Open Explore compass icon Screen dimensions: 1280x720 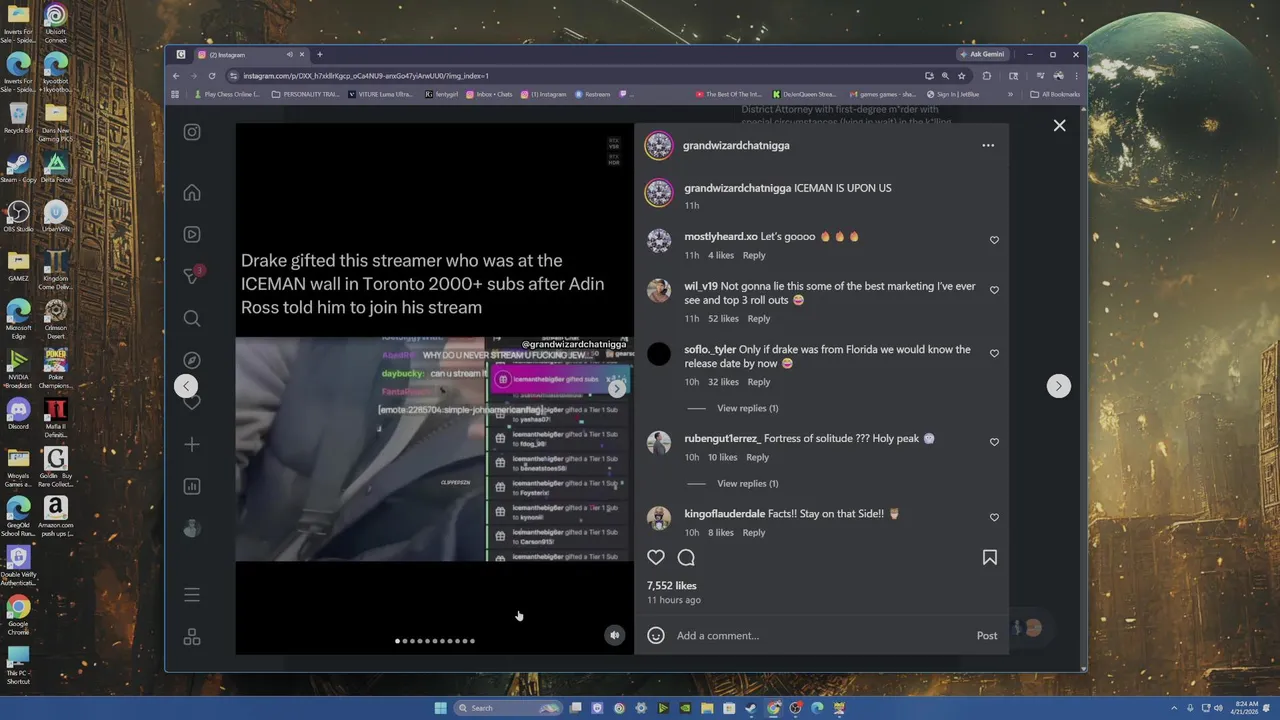pos(192,360)
